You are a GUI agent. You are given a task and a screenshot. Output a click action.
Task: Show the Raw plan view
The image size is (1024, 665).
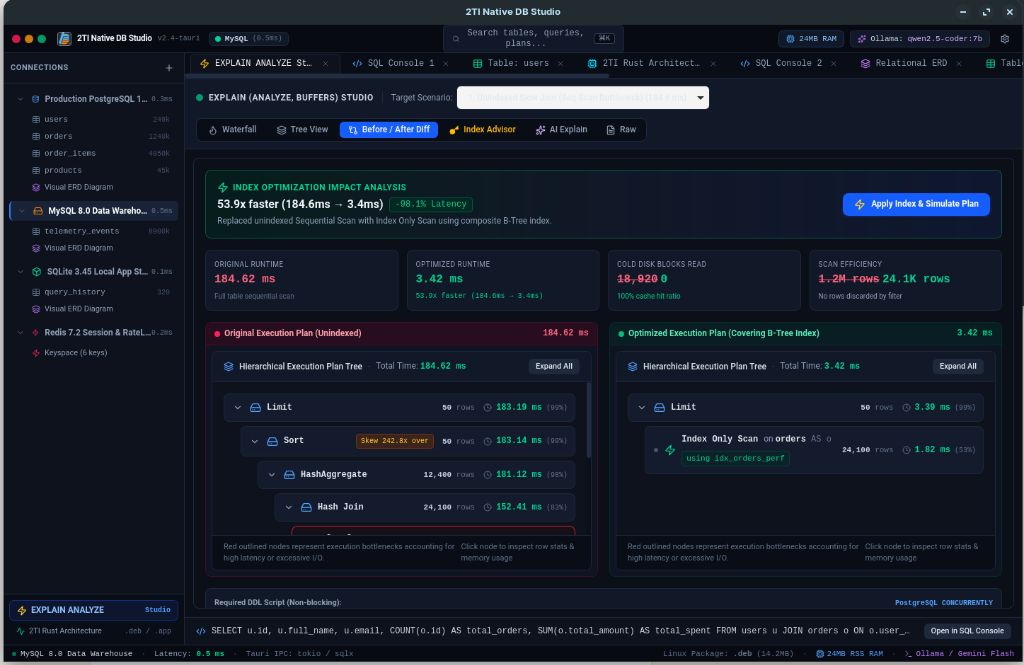click(x=621, y=129)
